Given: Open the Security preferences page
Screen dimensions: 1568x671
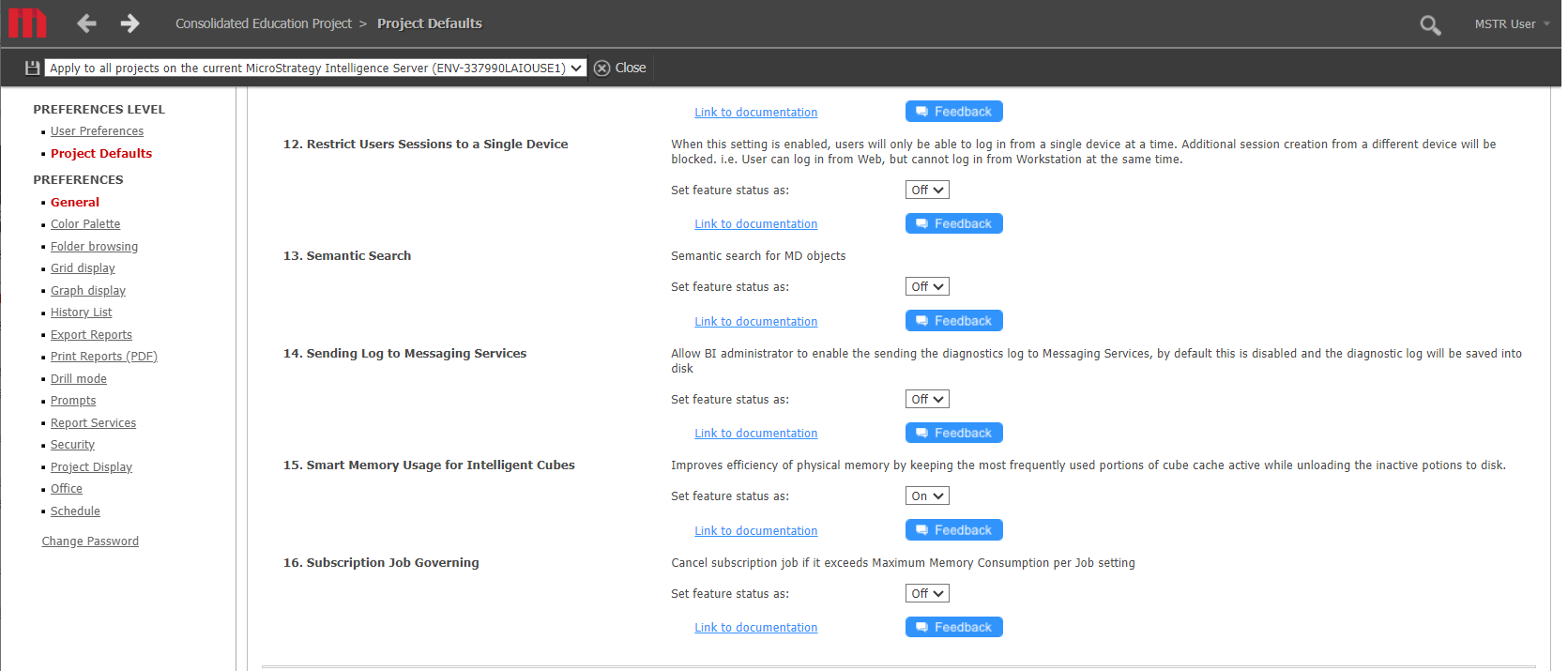Looking at the screenshot, I should tap(72, 445).
